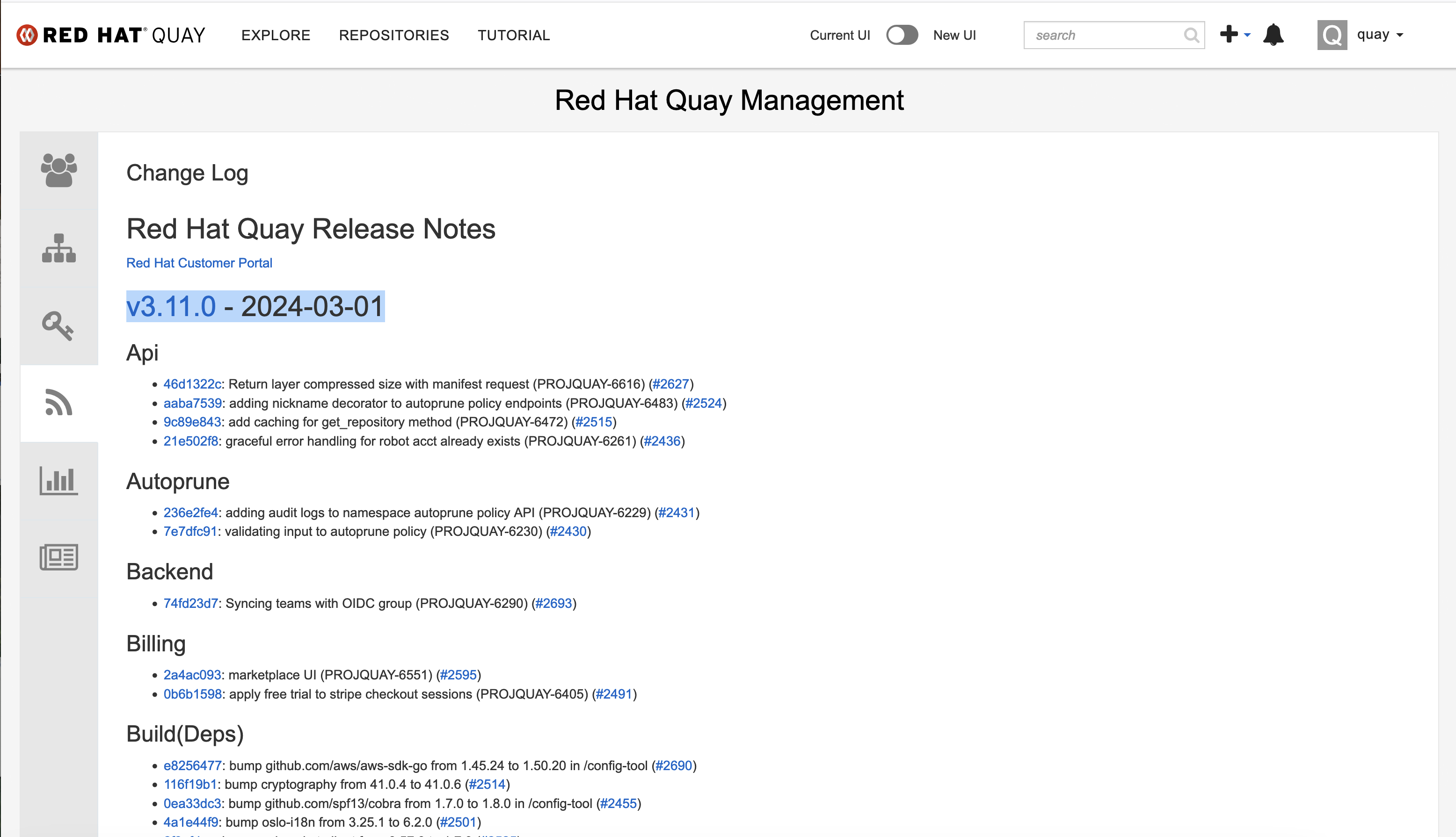The height and width of the screenshot is (837, 1456).
Task: Click the Red Hat Quay logo
Action: point(111,35)
